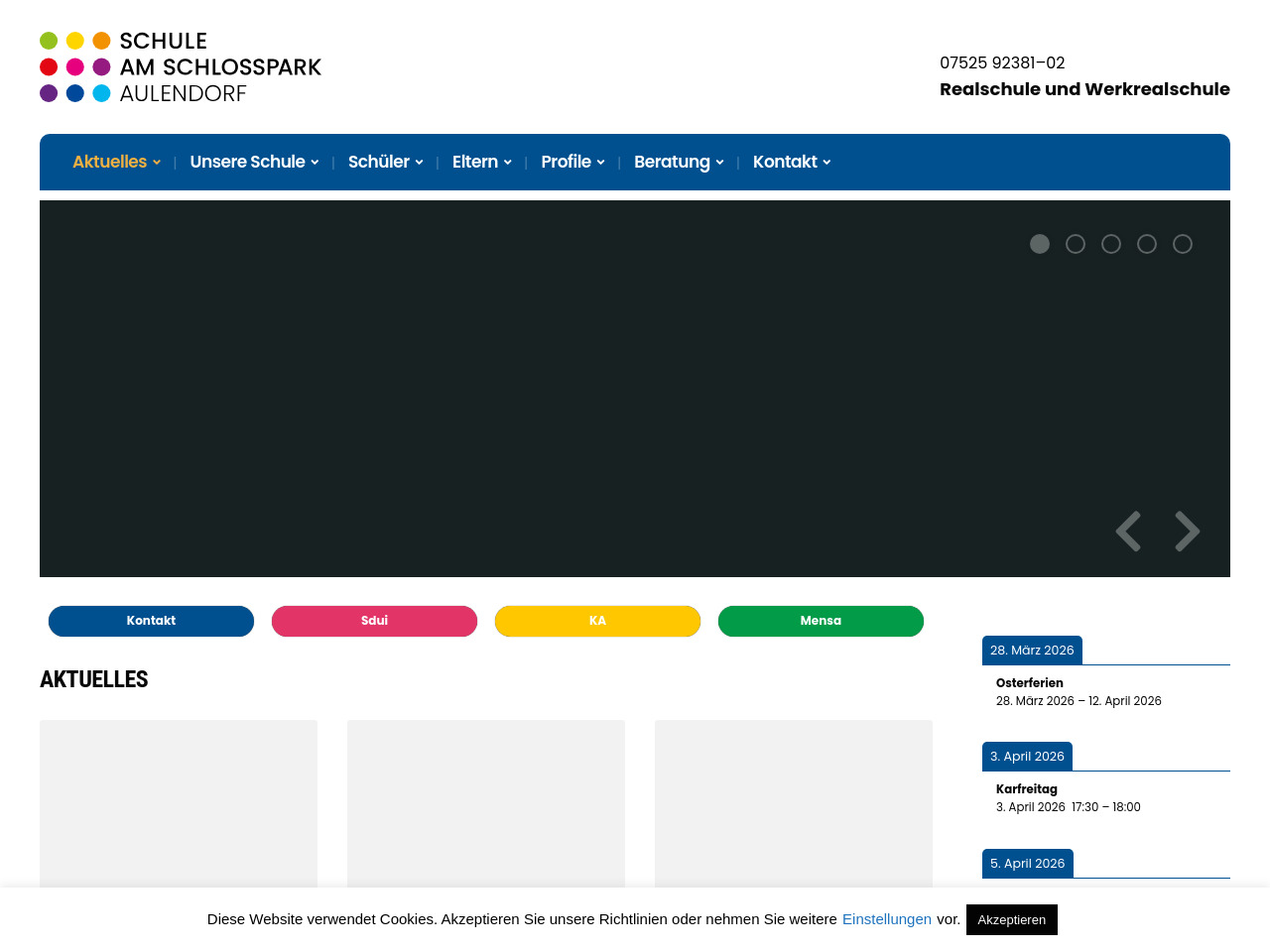Advance slider with next arrow
The width and height of the screenshot is (1270, 952).
click(1188, 532)
